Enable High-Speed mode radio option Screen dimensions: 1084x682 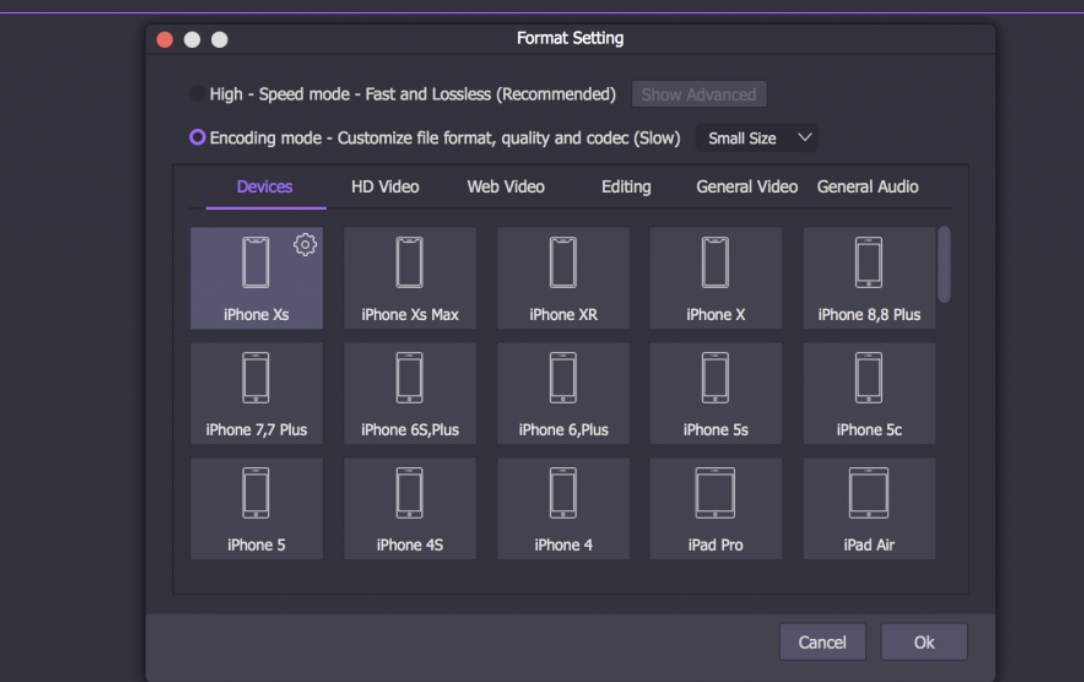tap(198, 93)
